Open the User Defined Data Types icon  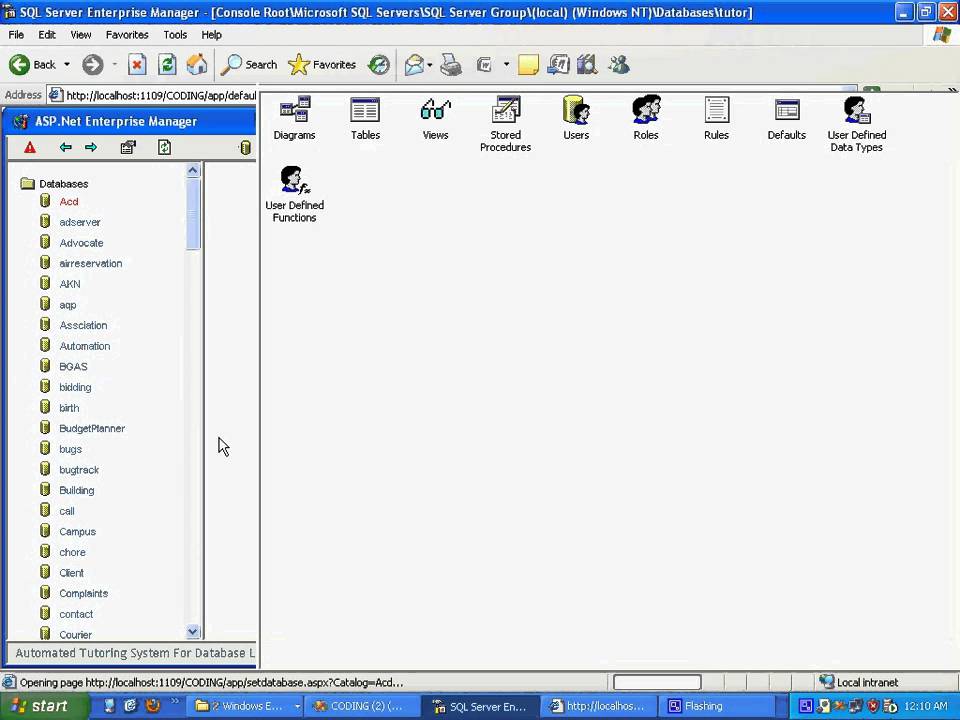point(857,124)
